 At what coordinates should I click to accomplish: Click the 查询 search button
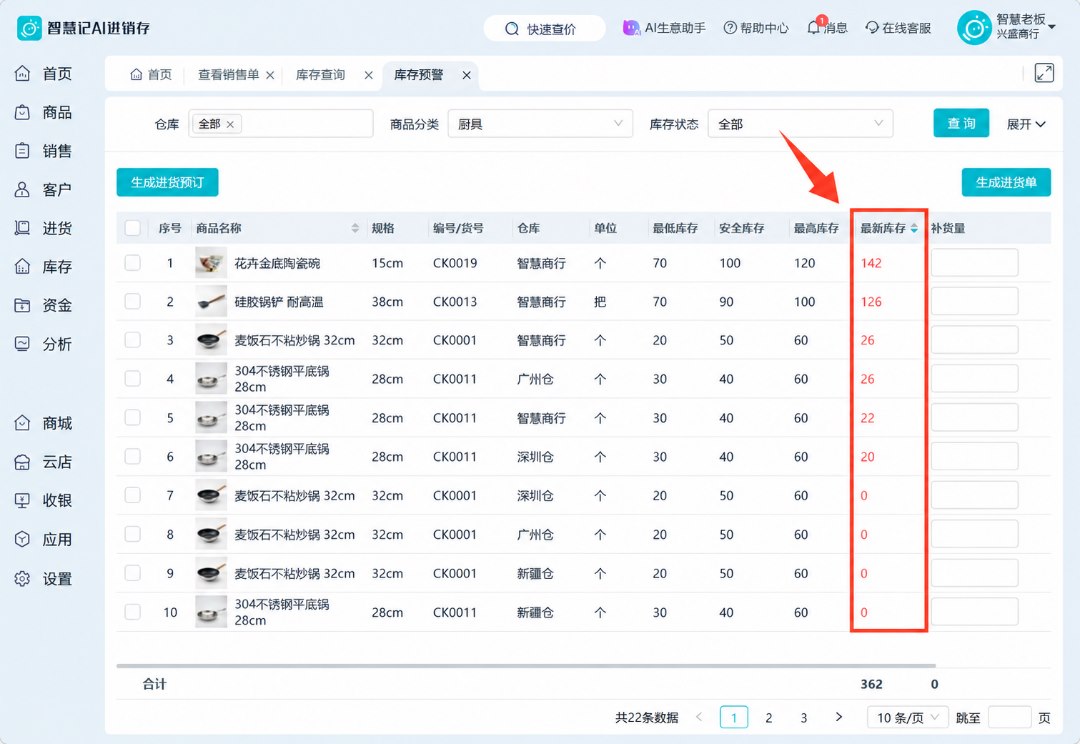pos(962,123)
